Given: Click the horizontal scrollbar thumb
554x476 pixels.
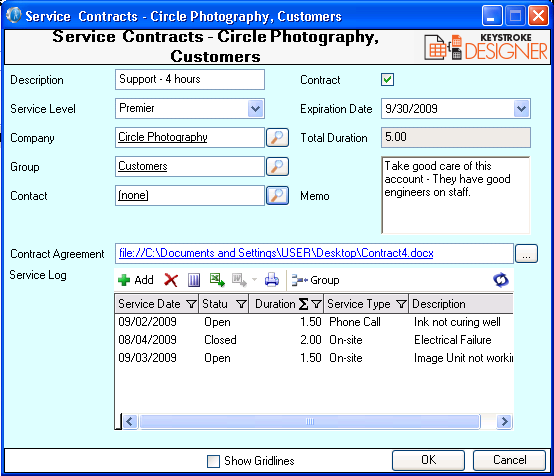Looking at the screenshot, I should (x=310, y=422).
